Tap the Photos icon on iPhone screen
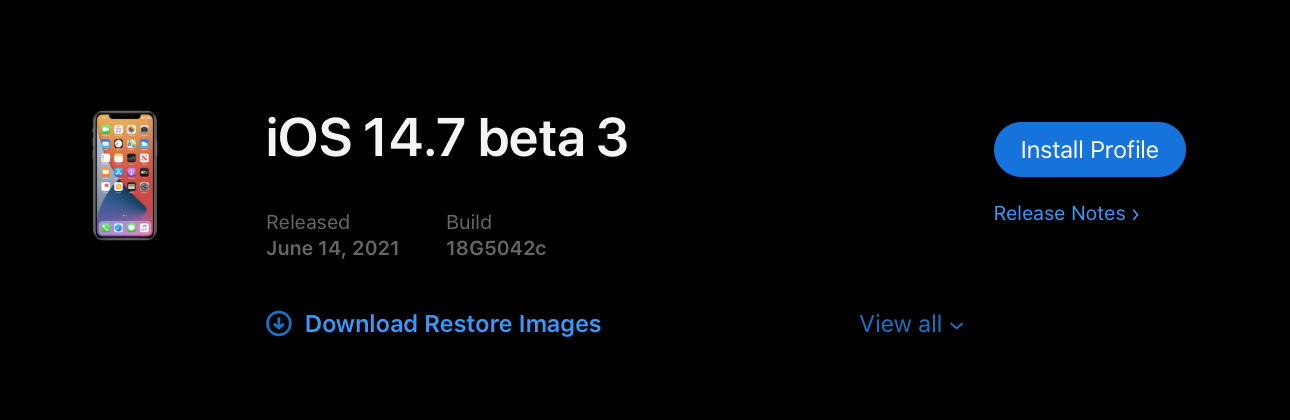 tap(132, 129)
